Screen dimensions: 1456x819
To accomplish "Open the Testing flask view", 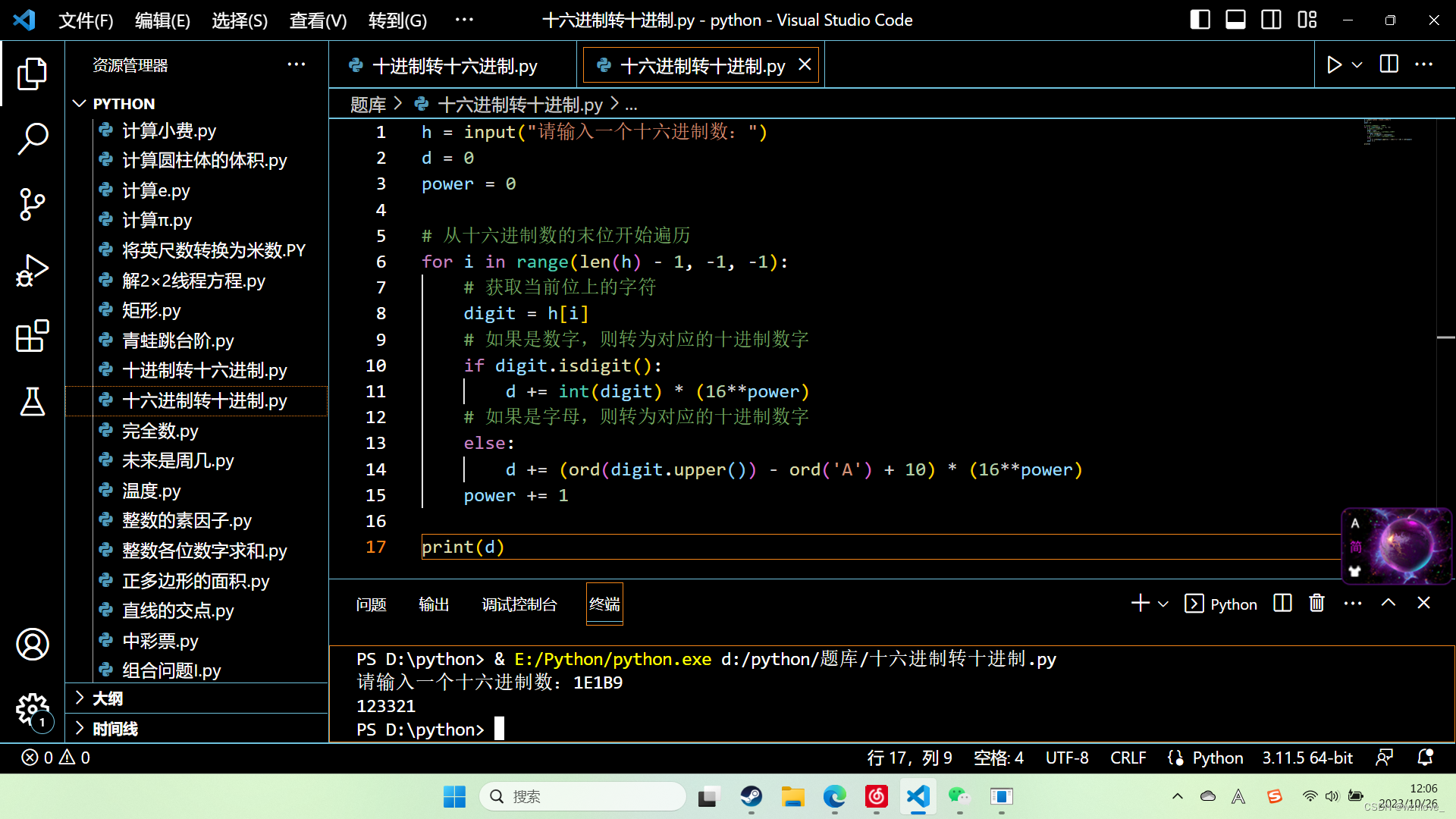I will point(32,401).
